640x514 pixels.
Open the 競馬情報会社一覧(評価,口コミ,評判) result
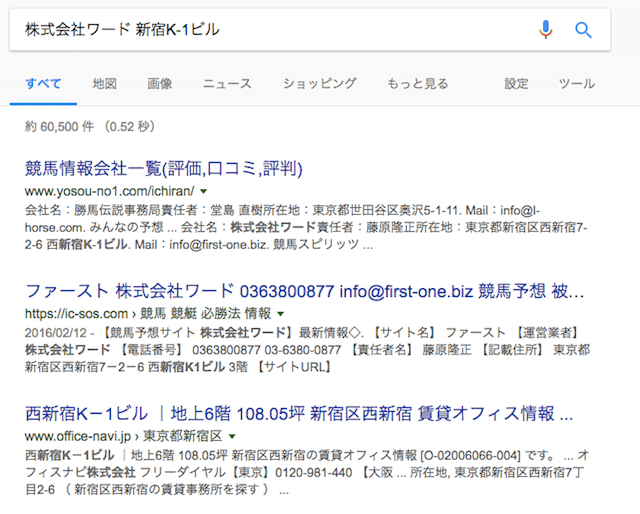(x=164, y=168)
